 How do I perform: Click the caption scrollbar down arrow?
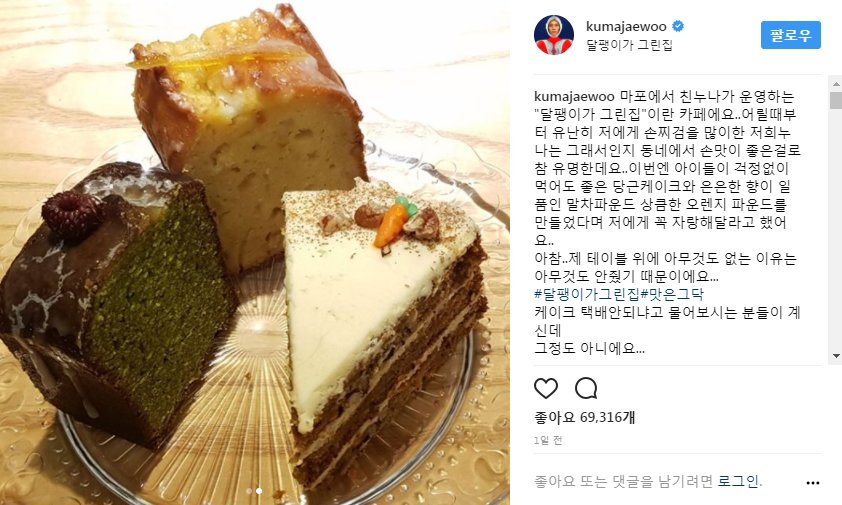[836, 356]
